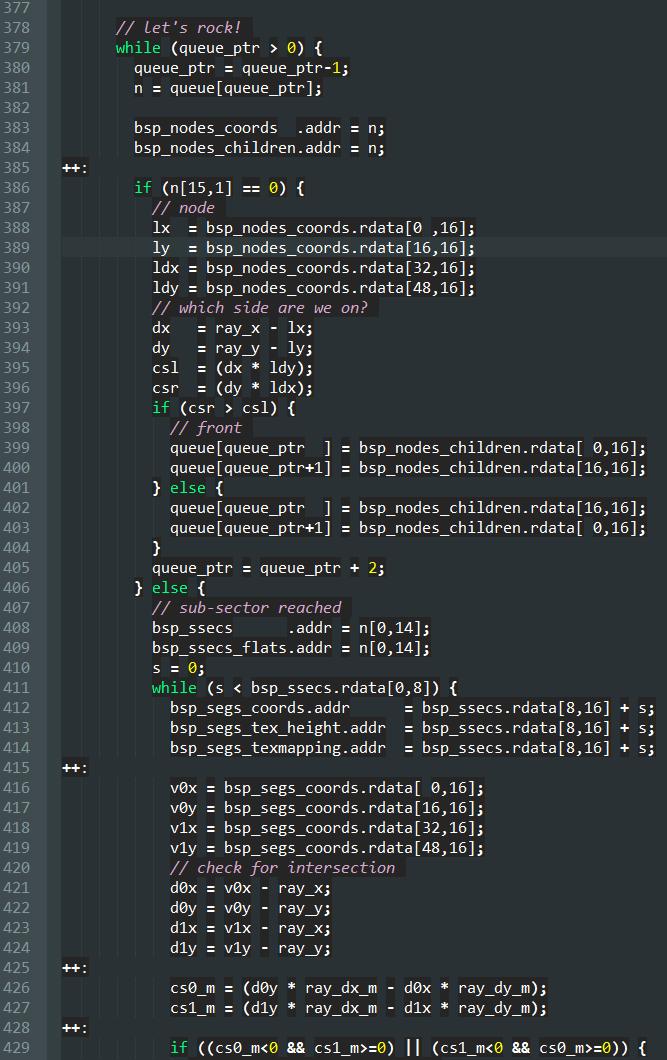Click line 403 queue[queue_ptr+1] assignment
Screen dimensions: 667x1060
point(408,528)
